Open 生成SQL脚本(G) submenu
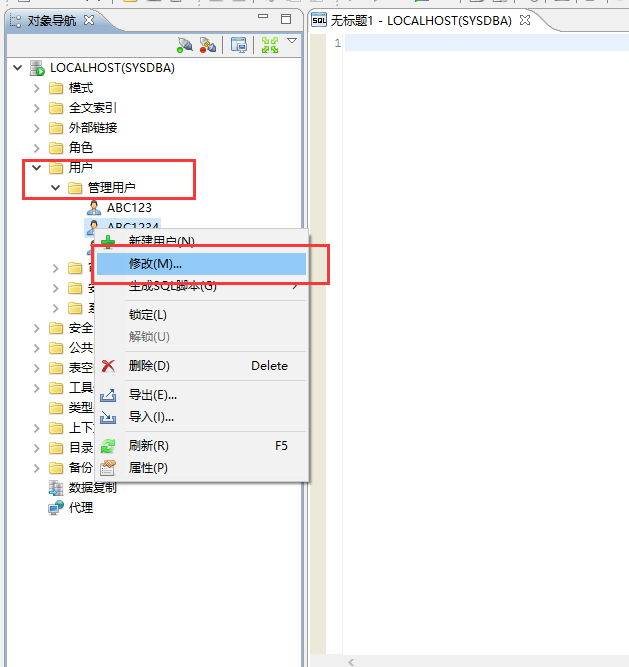Image resolution: width=629 pixels, height=667 pixels. pos(201,286)
